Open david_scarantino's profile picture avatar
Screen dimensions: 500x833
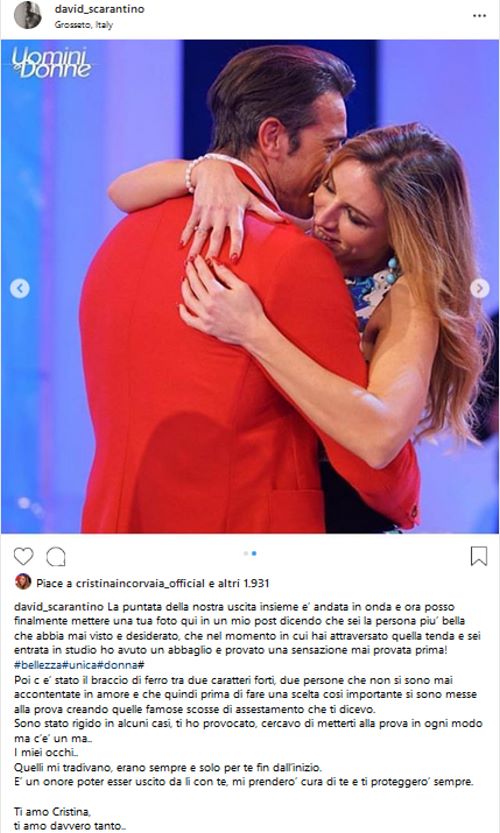point(28,15)
